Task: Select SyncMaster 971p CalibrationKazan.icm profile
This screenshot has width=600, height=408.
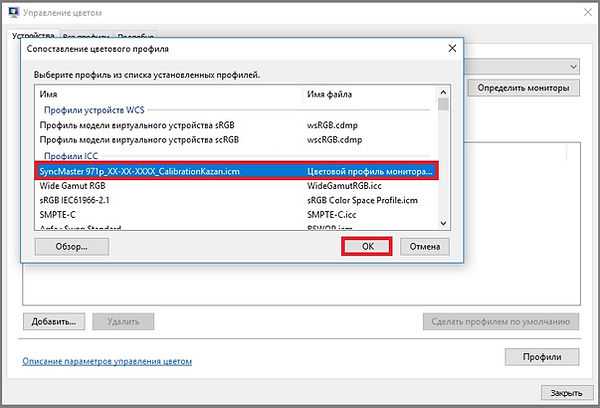Action: (236, 171)
